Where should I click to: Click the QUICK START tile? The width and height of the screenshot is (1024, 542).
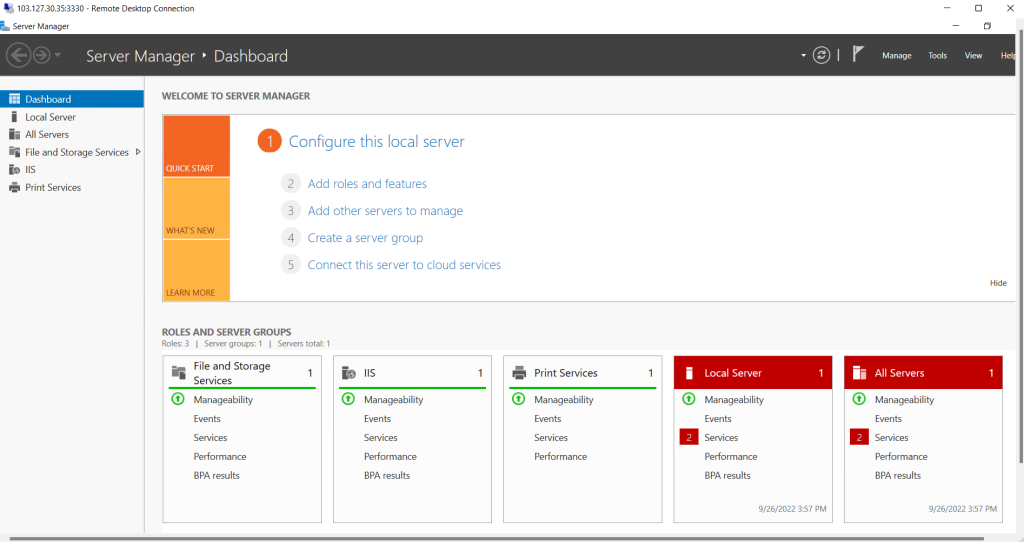[197, 146]
